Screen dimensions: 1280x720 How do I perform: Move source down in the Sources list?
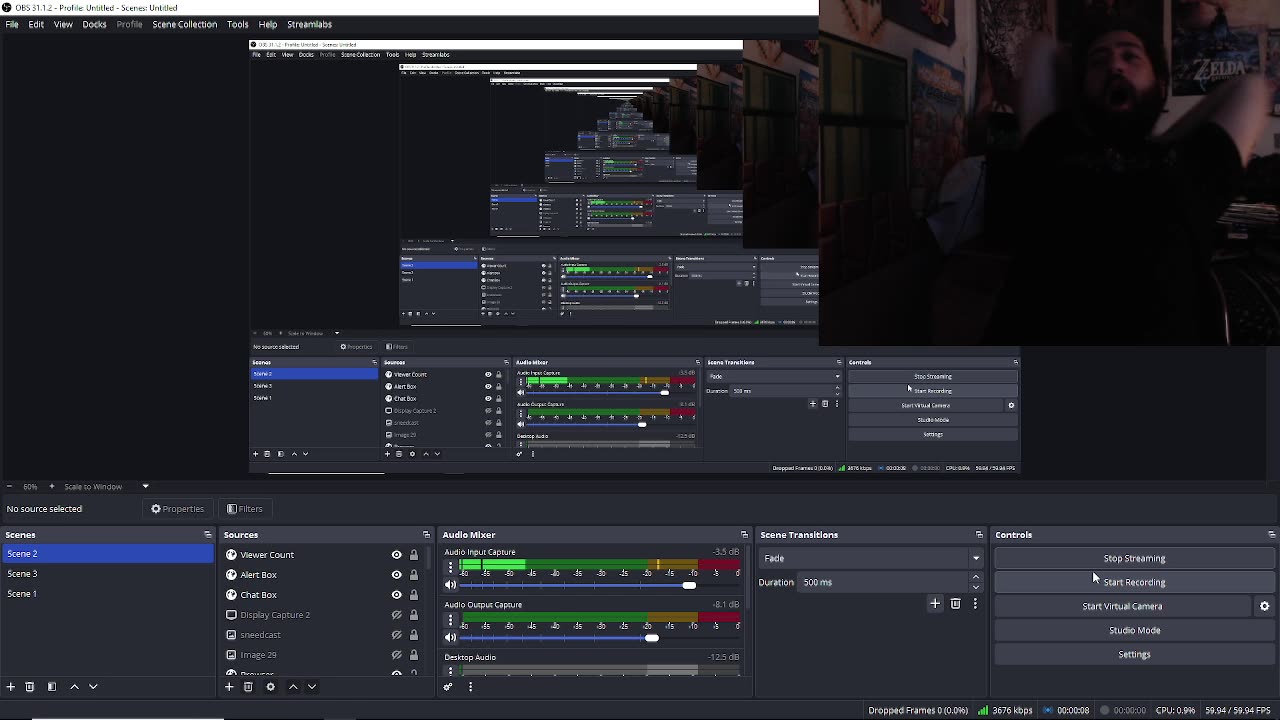point(312,687)
